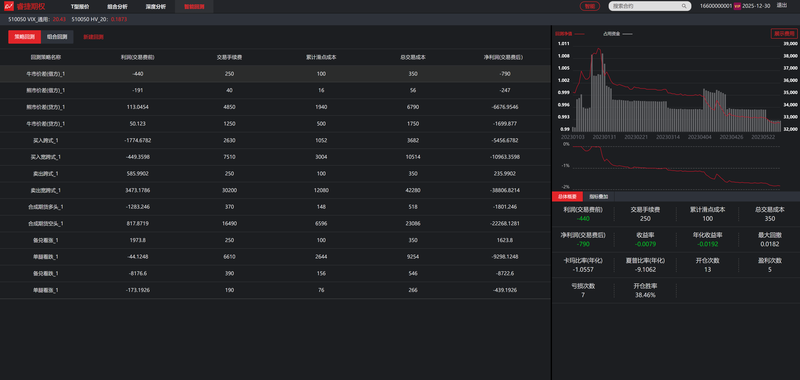Viewport: 800px width, 380px height.
Task: Click the 新建回测 link
Action: pos(93,37)
